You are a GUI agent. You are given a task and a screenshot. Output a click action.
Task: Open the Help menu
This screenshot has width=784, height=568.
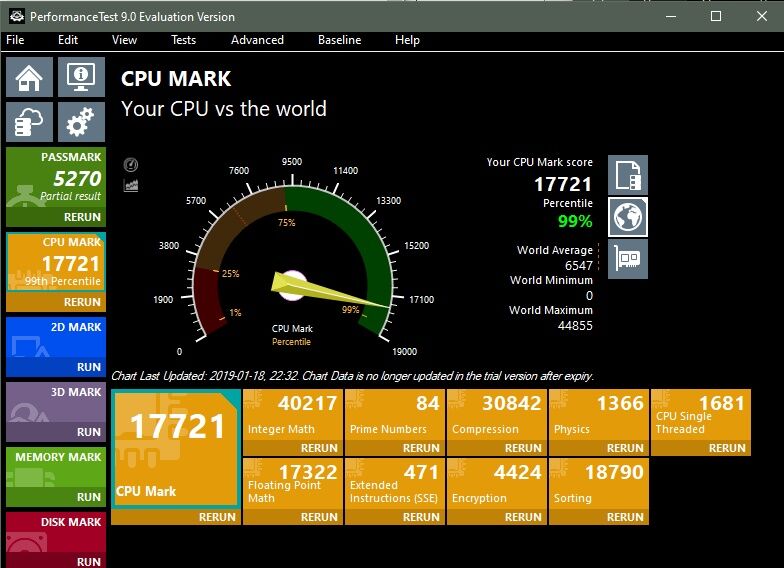click(408, 40)
